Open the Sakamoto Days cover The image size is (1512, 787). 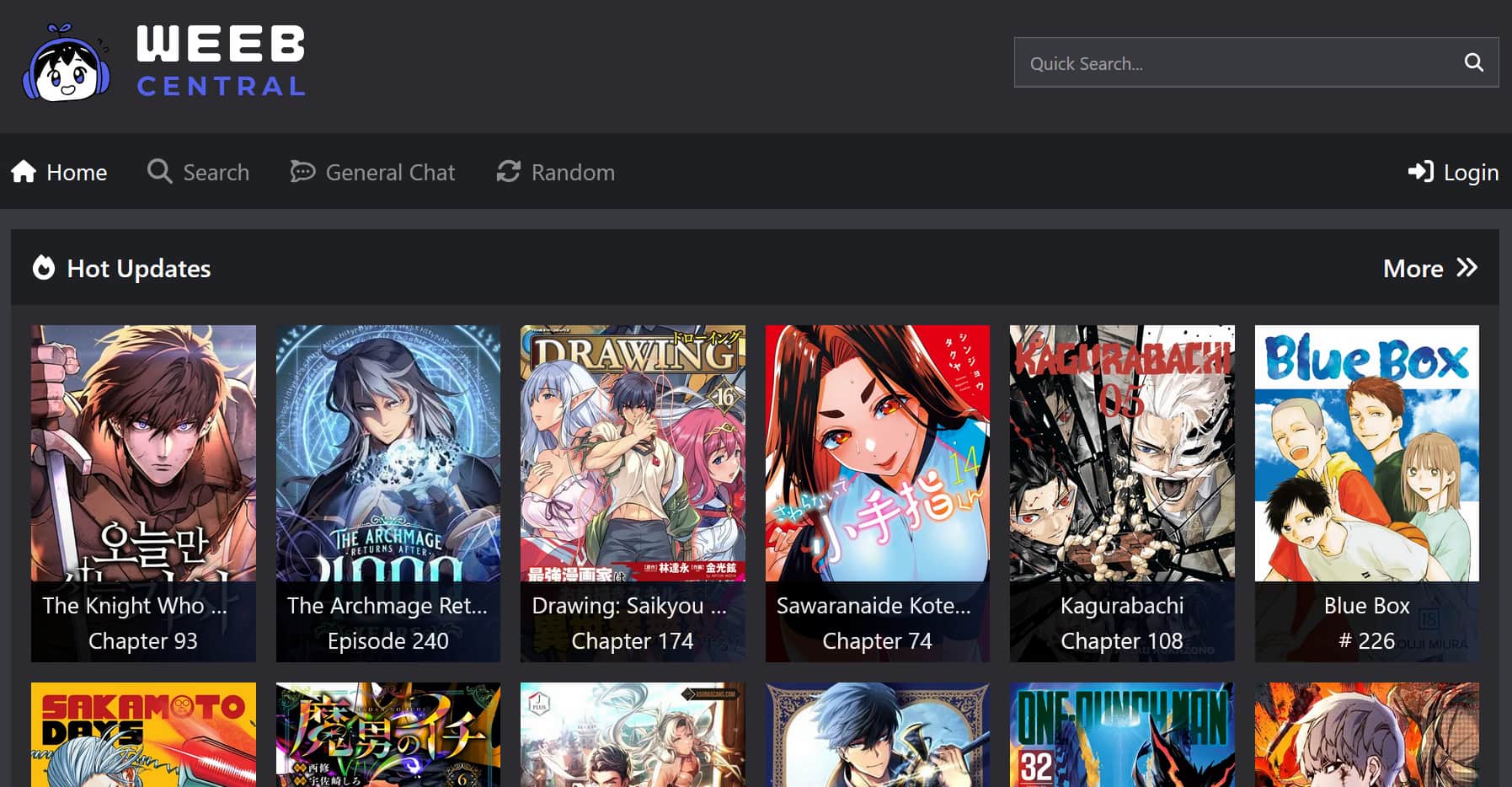pyautogui.click(x=143, y=735)
